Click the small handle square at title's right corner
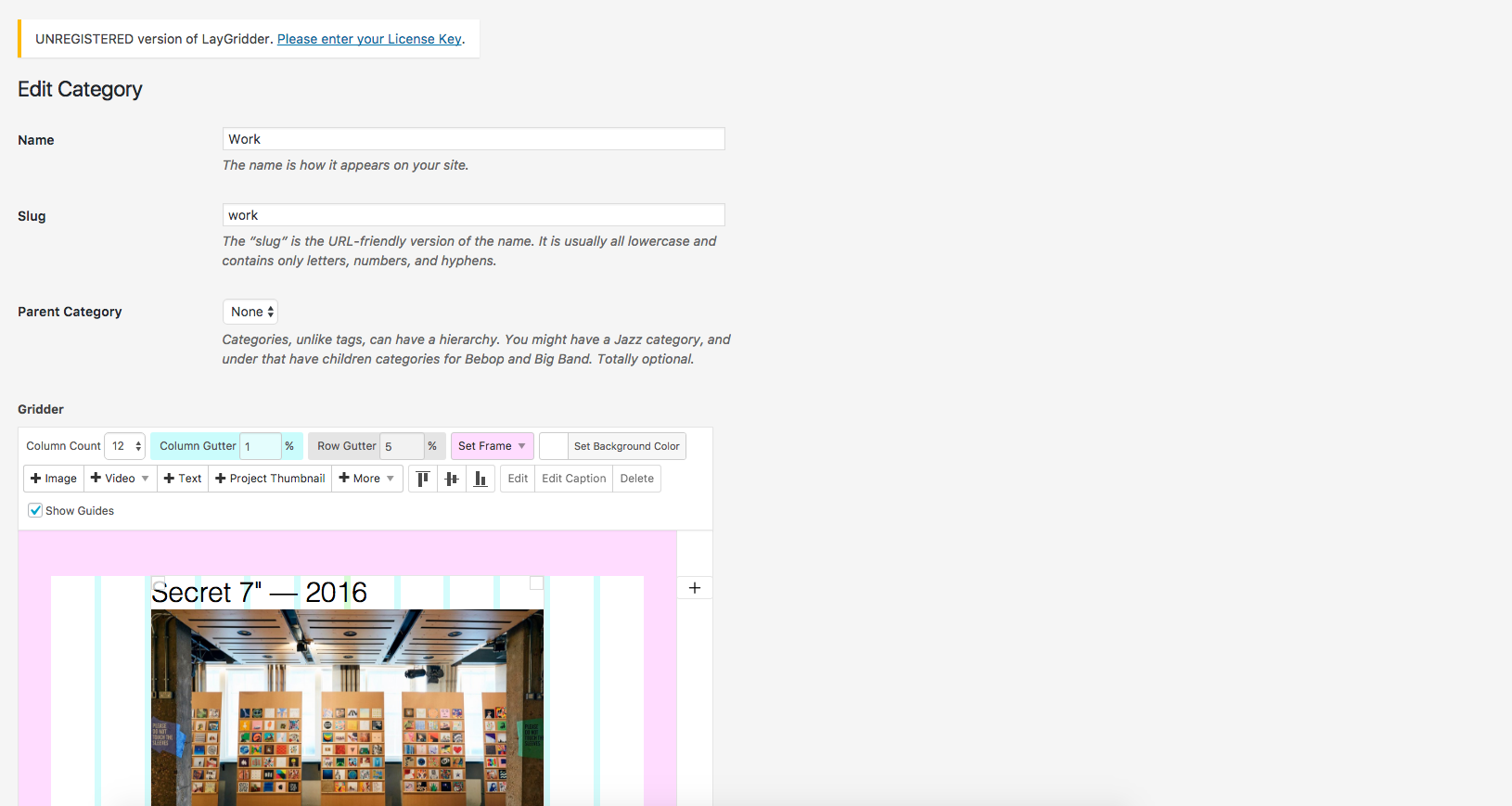This screenshot has height=806, width=1512. pos(536,582)
